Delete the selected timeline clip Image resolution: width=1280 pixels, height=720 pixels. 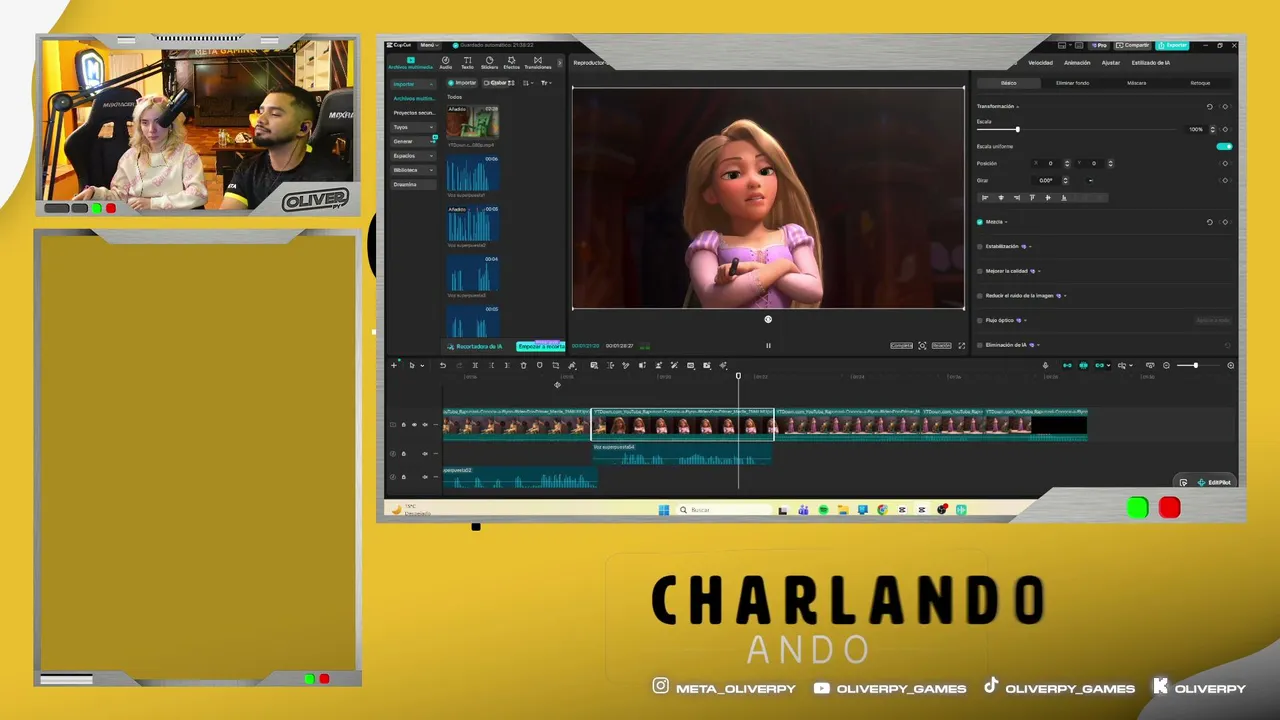[523, 365]
